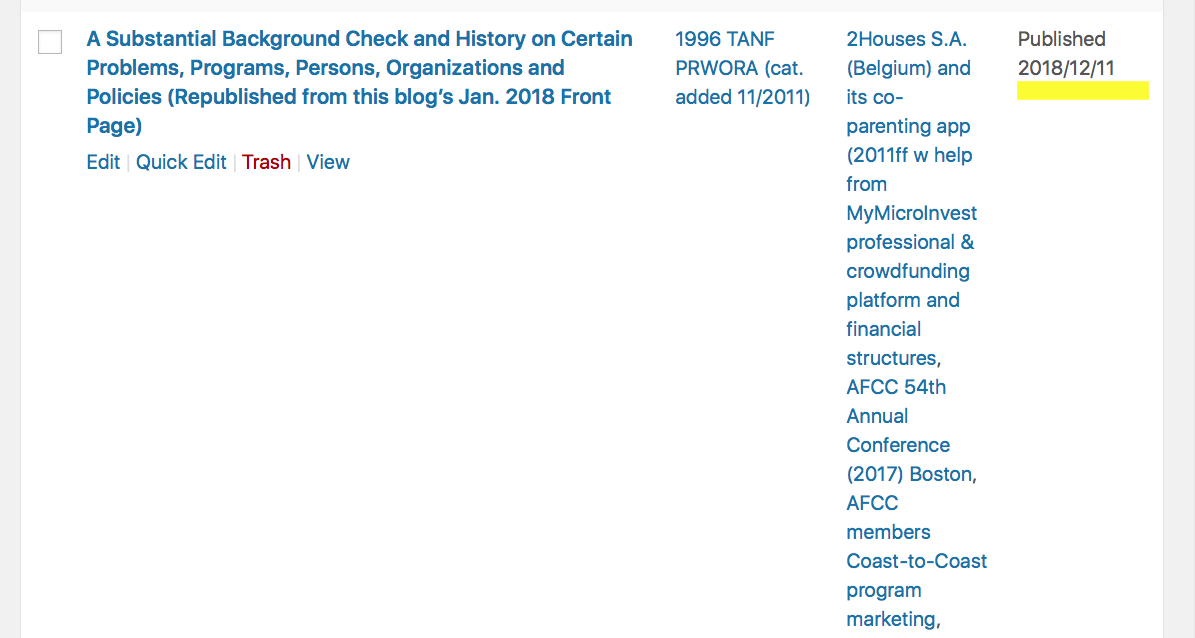Filter by the 1996 TANF PRWORA category
The height and width of the screenshot is (638, 1195).
[725, 40]
